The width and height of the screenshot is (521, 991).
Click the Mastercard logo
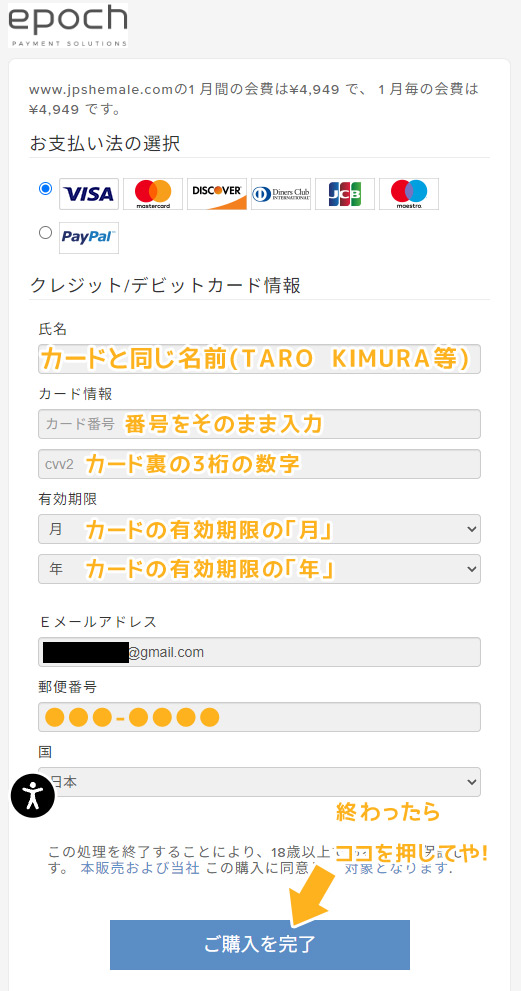[x=153, y=194]
